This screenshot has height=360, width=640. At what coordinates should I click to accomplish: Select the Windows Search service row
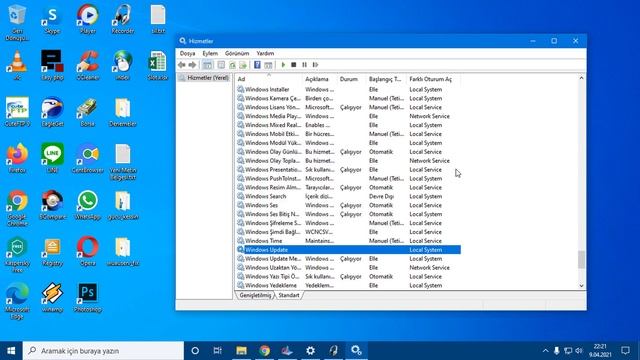[349, 196]
